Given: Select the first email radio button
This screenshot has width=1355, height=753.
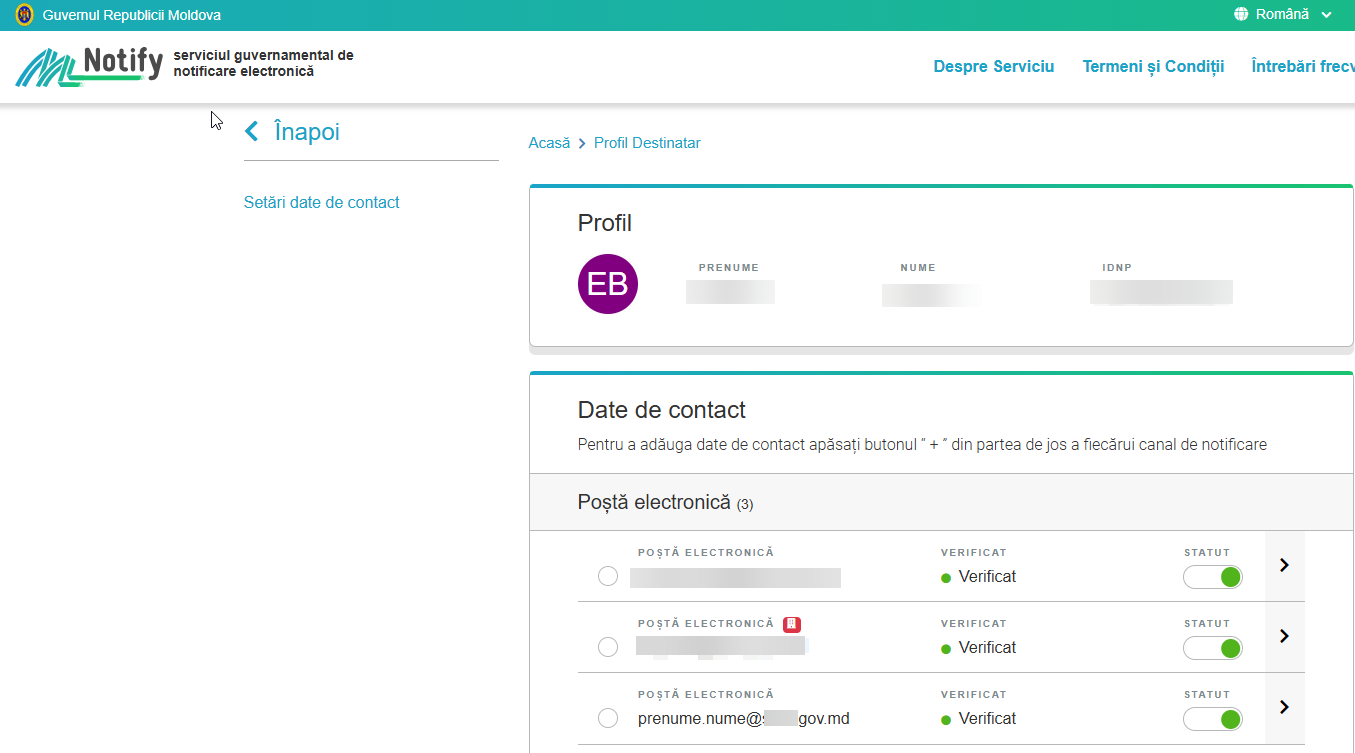Looking at the screenshot, I should tap(608, 577).
